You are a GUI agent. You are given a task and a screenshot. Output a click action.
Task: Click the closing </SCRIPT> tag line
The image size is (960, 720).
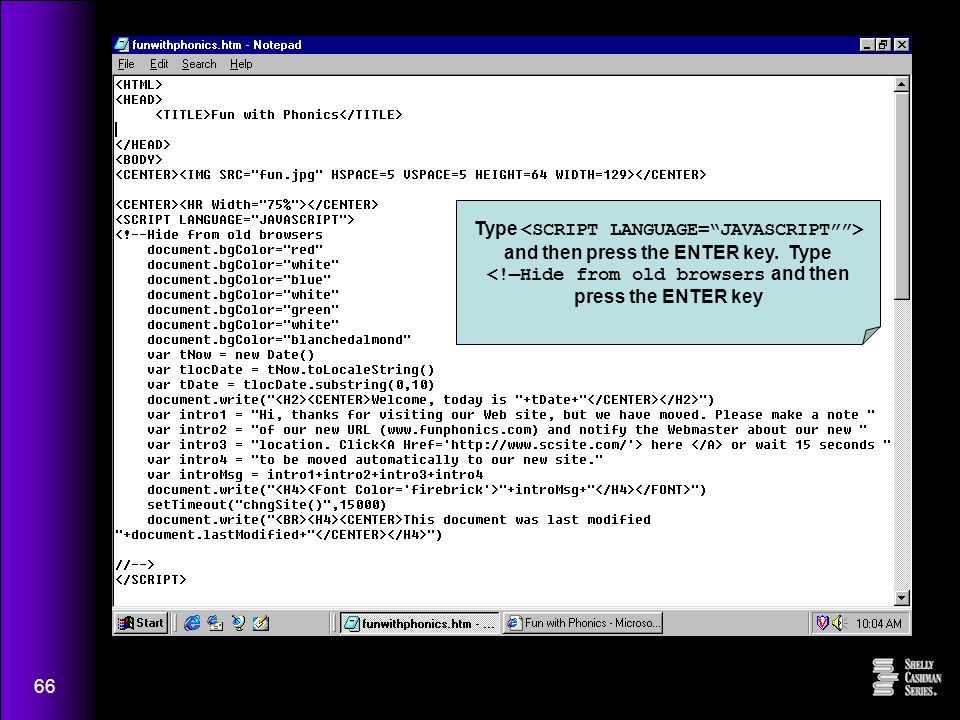tap(151, 579)
